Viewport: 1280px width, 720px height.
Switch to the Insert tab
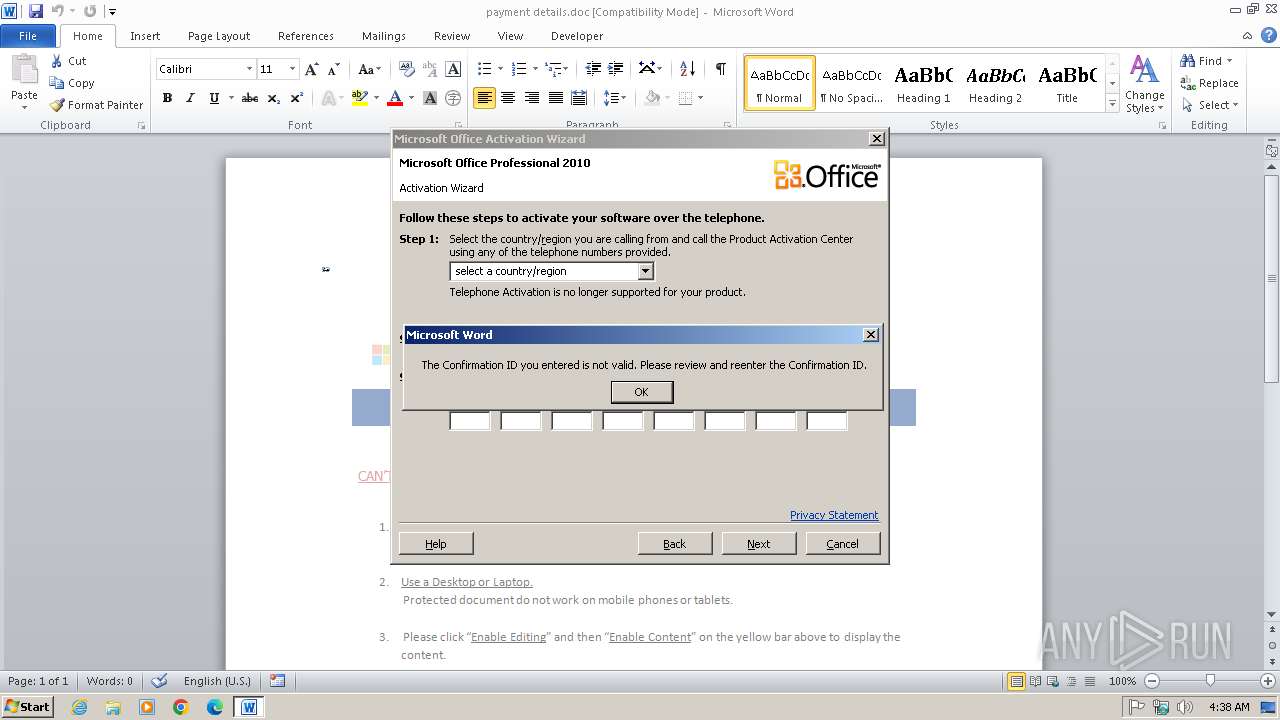pos(145,36)
